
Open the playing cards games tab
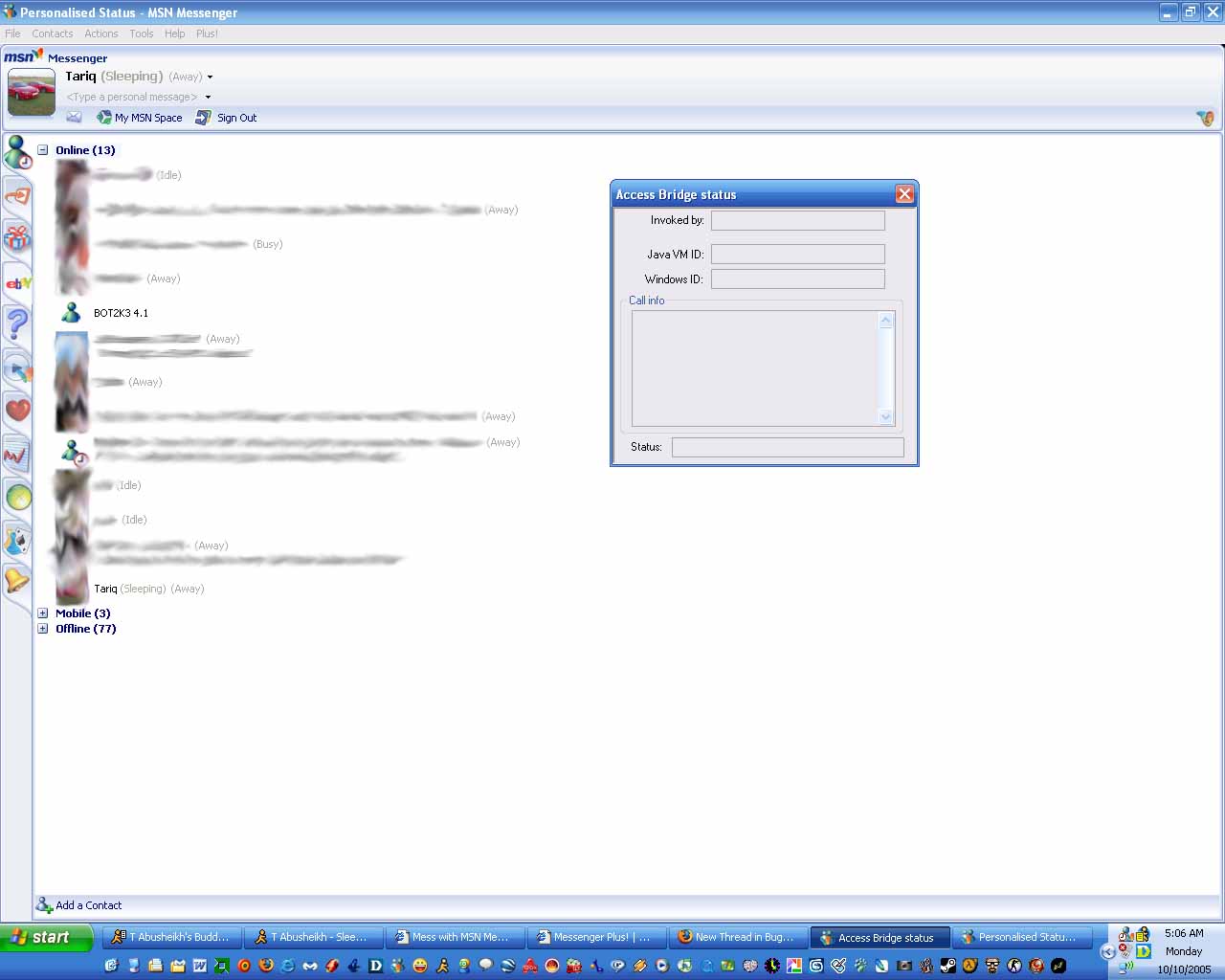pyautogui.click(x=17, y=541)
